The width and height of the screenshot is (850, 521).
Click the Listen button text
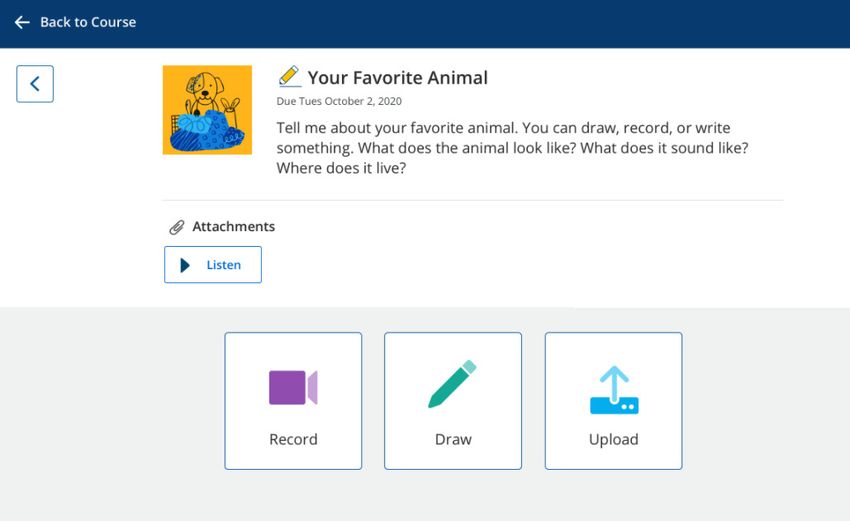(x=224, y=265)
